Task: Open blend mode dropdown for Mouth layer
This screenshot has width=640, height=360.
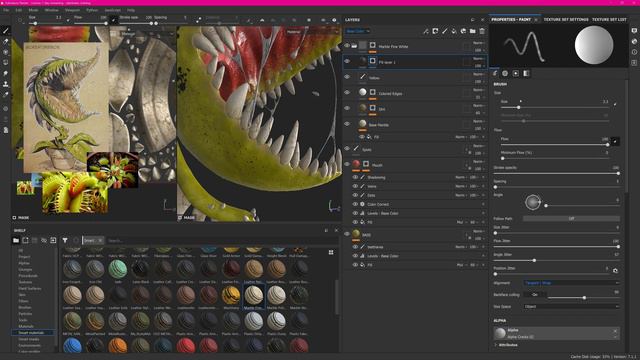Action: (479, 161)
